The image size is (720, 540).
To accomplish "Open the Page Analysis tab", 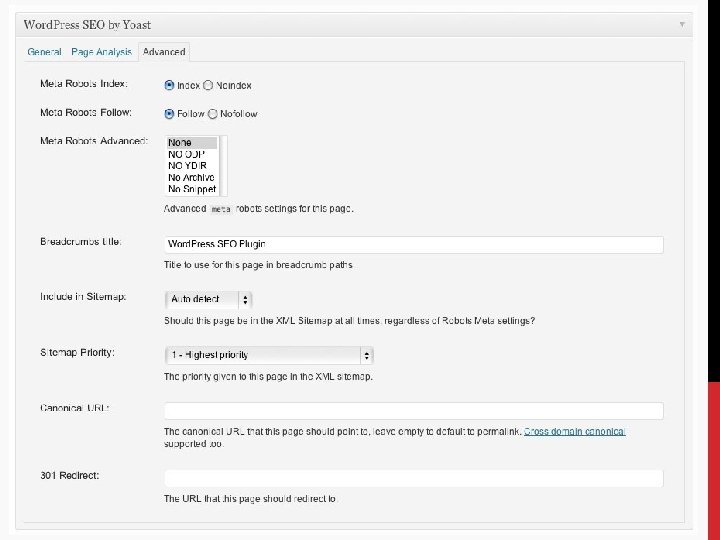I will (102, 52).
